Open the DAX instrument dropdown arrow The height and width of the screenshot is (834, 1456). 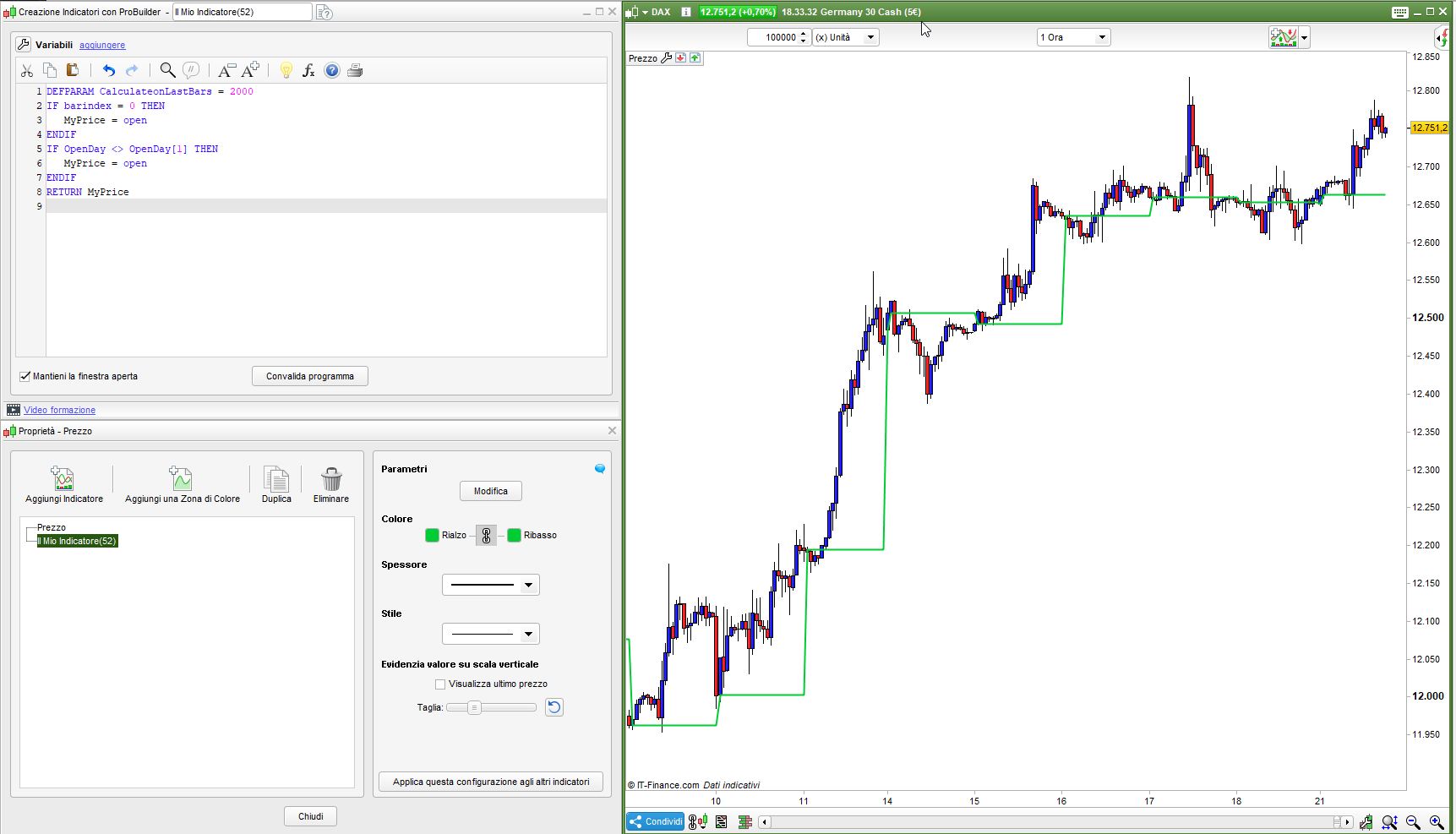645,12
